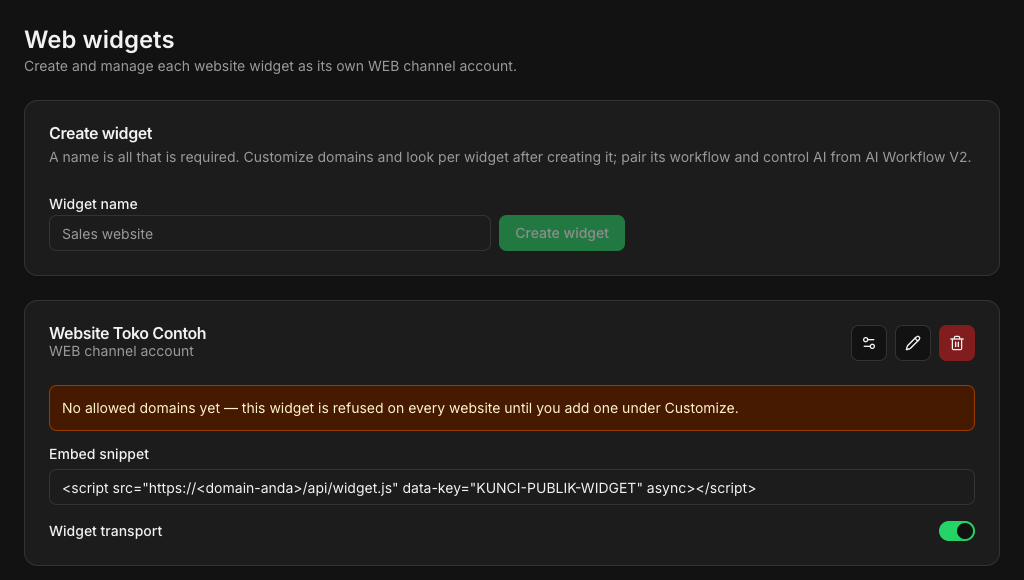Click the Widget transport label

pyautogui.click(x=106, y=531)
